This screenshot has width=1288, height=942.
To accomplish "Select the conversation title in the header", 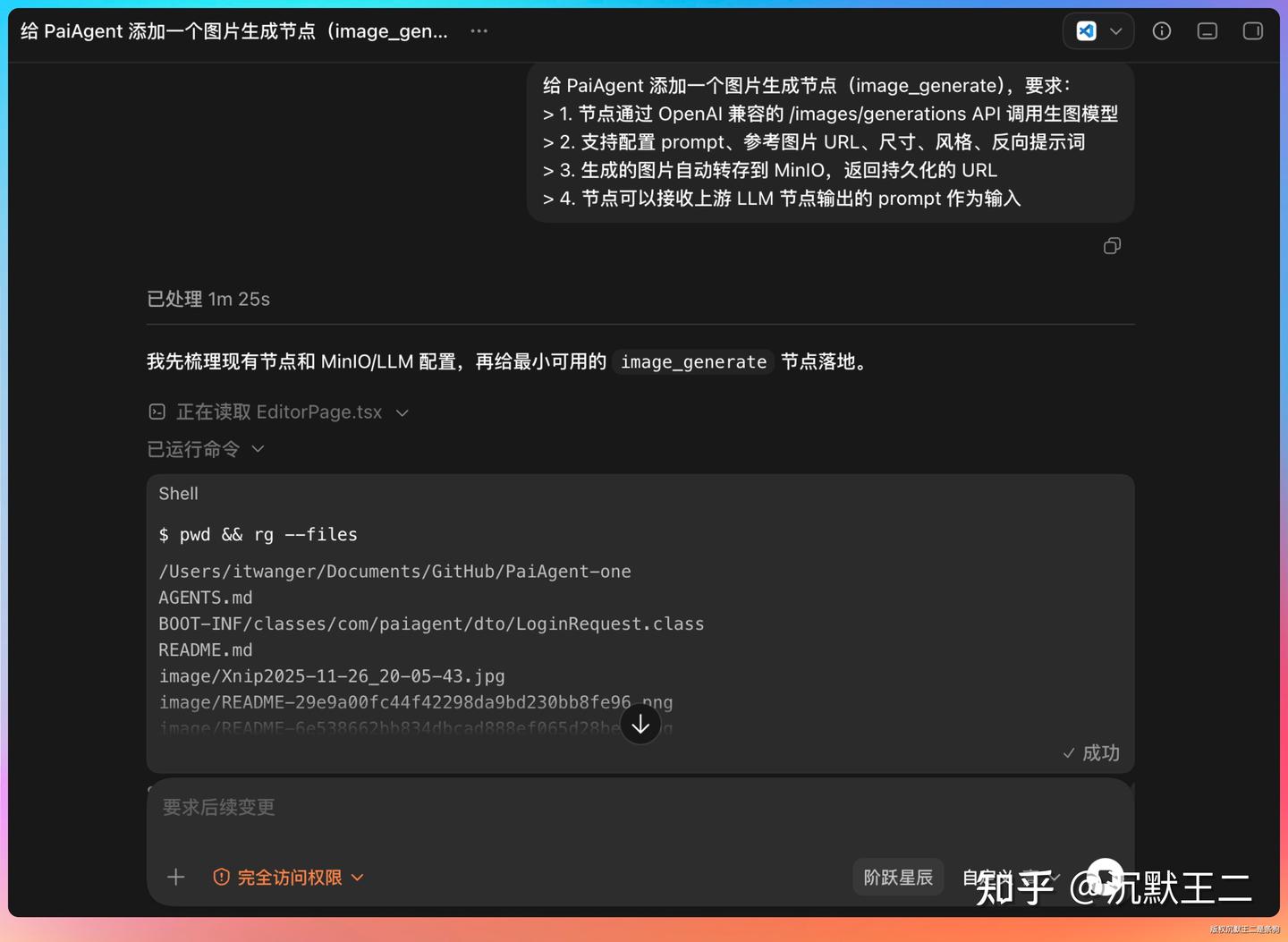I will pos(234,31).
